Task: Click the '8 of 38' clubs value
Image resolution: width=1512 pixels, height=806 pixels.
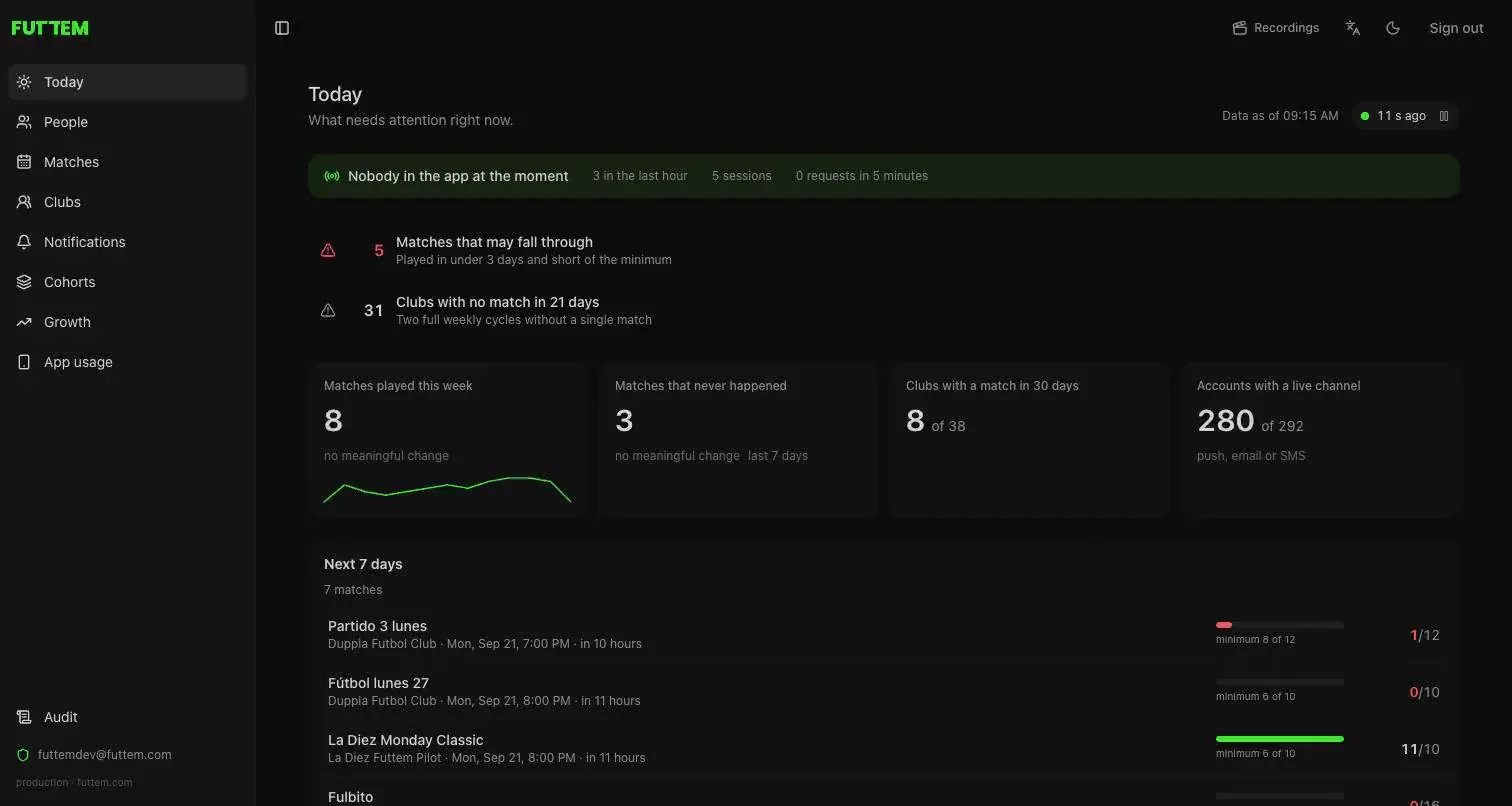Action: tap(936, 422)
